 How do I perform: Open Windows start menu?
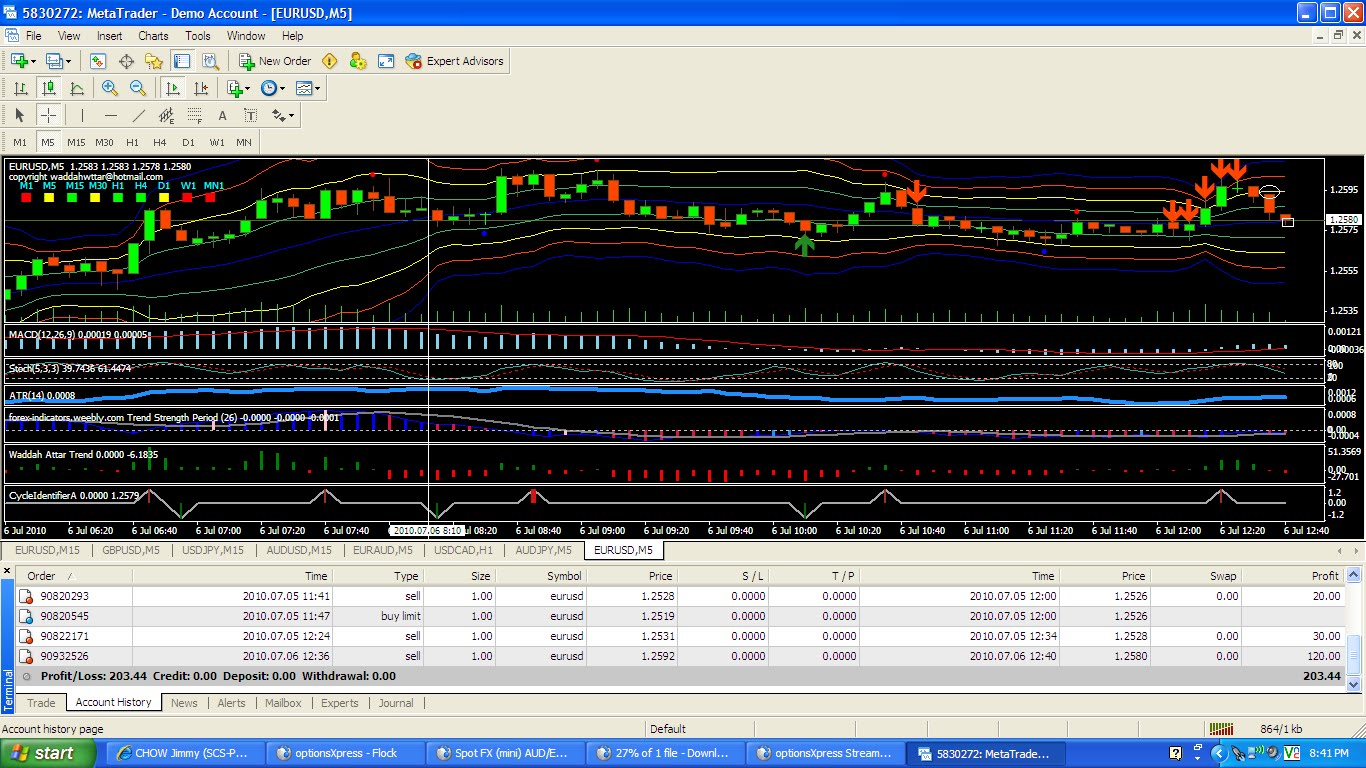(48, 753)
